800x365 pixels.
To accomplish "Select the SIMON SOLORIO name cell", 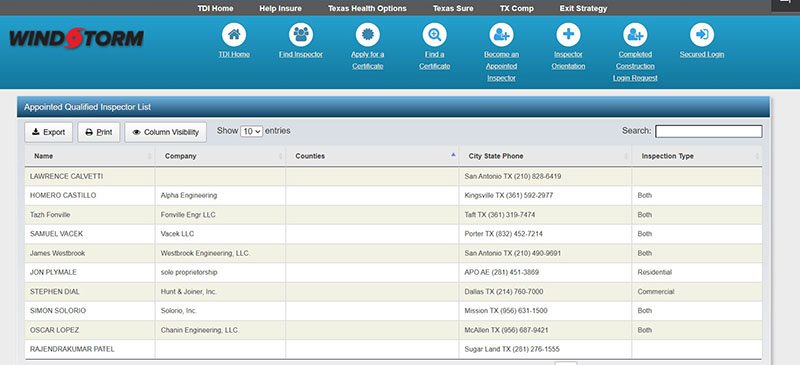I will [x=90, y=311].
